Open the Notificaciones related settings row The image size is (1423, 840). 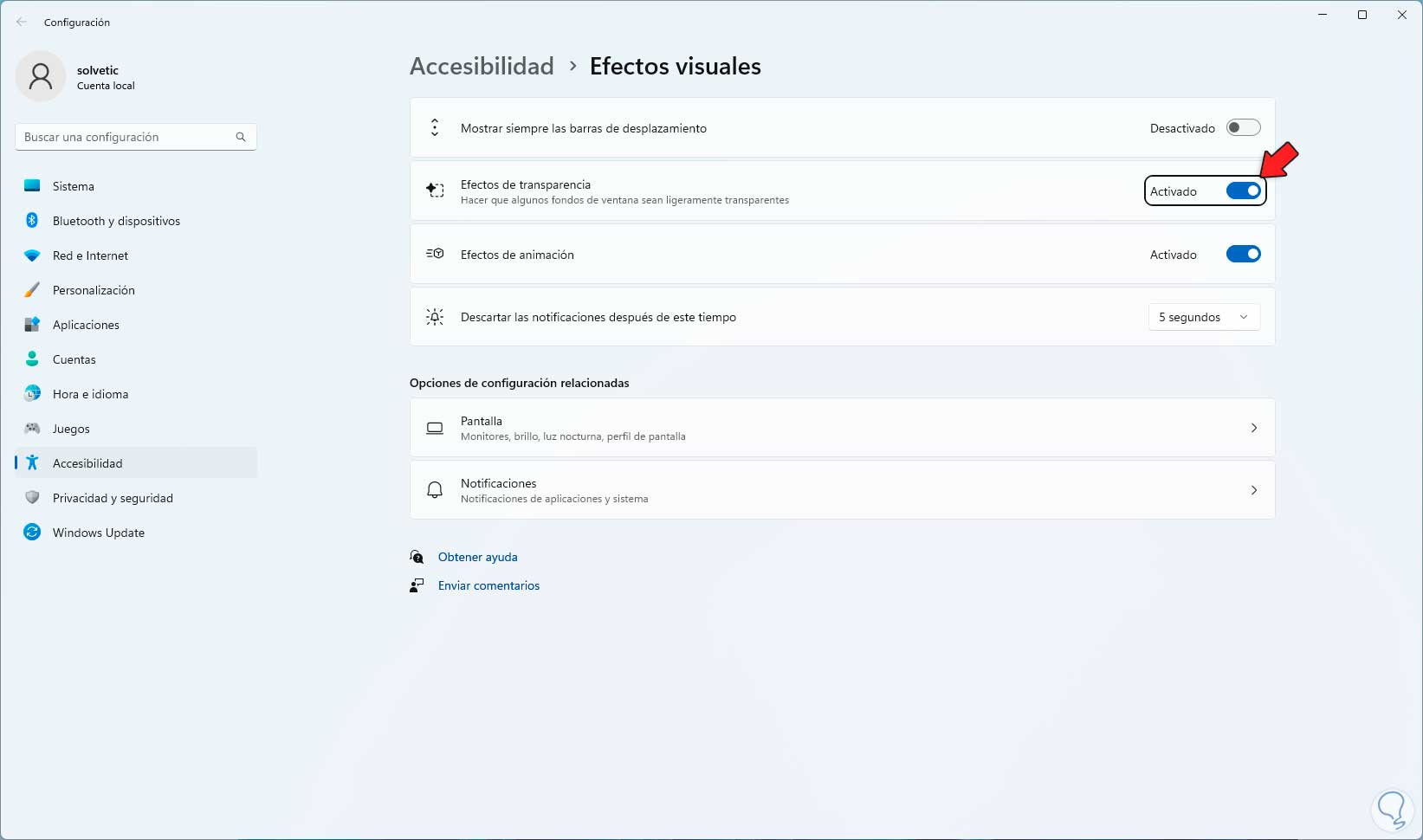(842, 490)
